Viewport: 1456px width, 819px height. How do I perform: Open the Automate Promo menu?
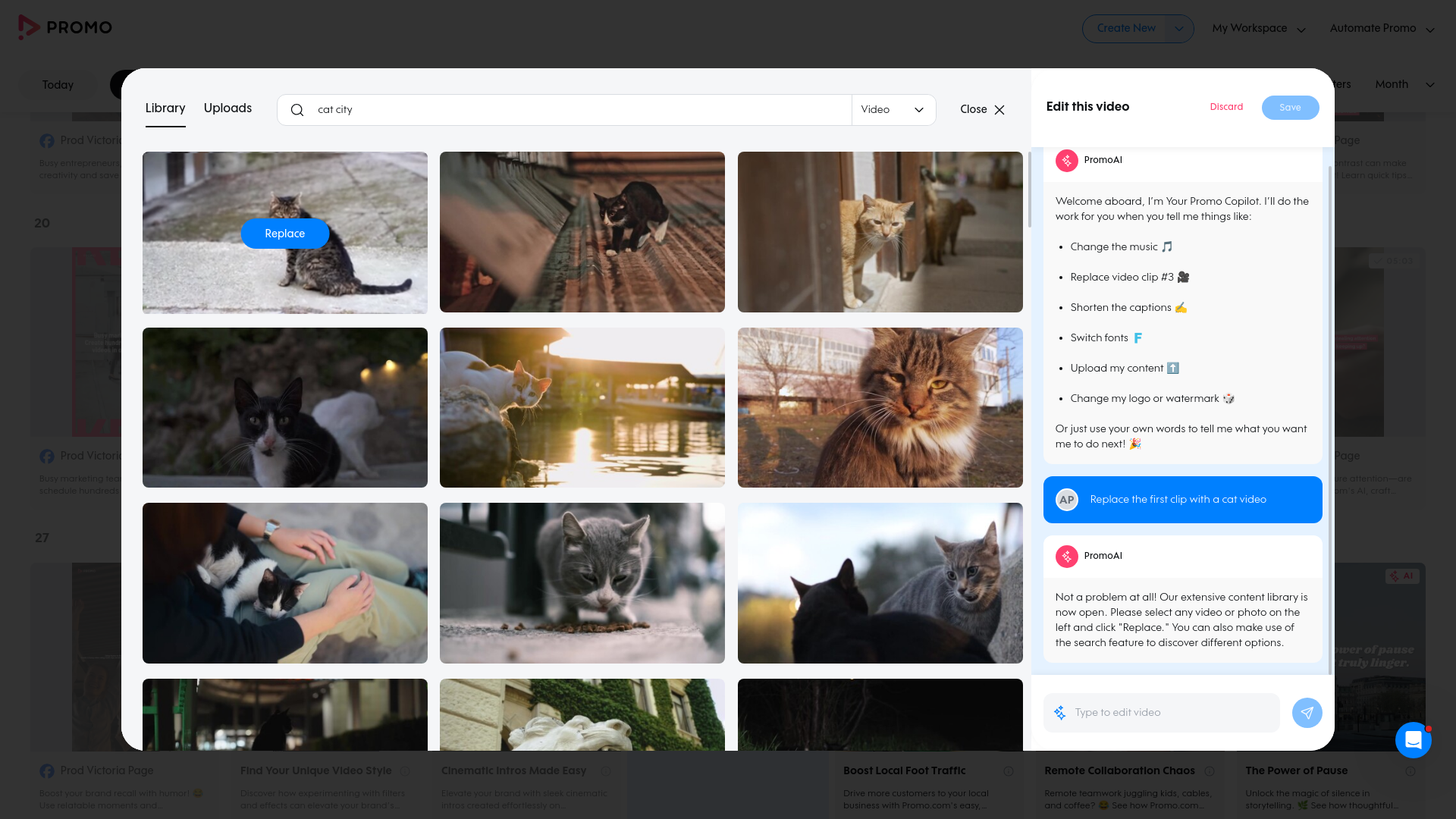tap(1381, 29)
